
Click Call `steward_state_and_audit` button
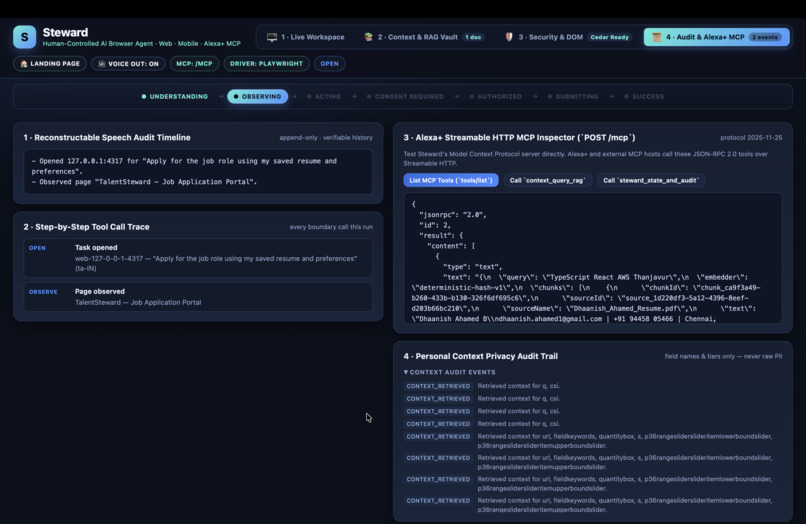(651, 180)
